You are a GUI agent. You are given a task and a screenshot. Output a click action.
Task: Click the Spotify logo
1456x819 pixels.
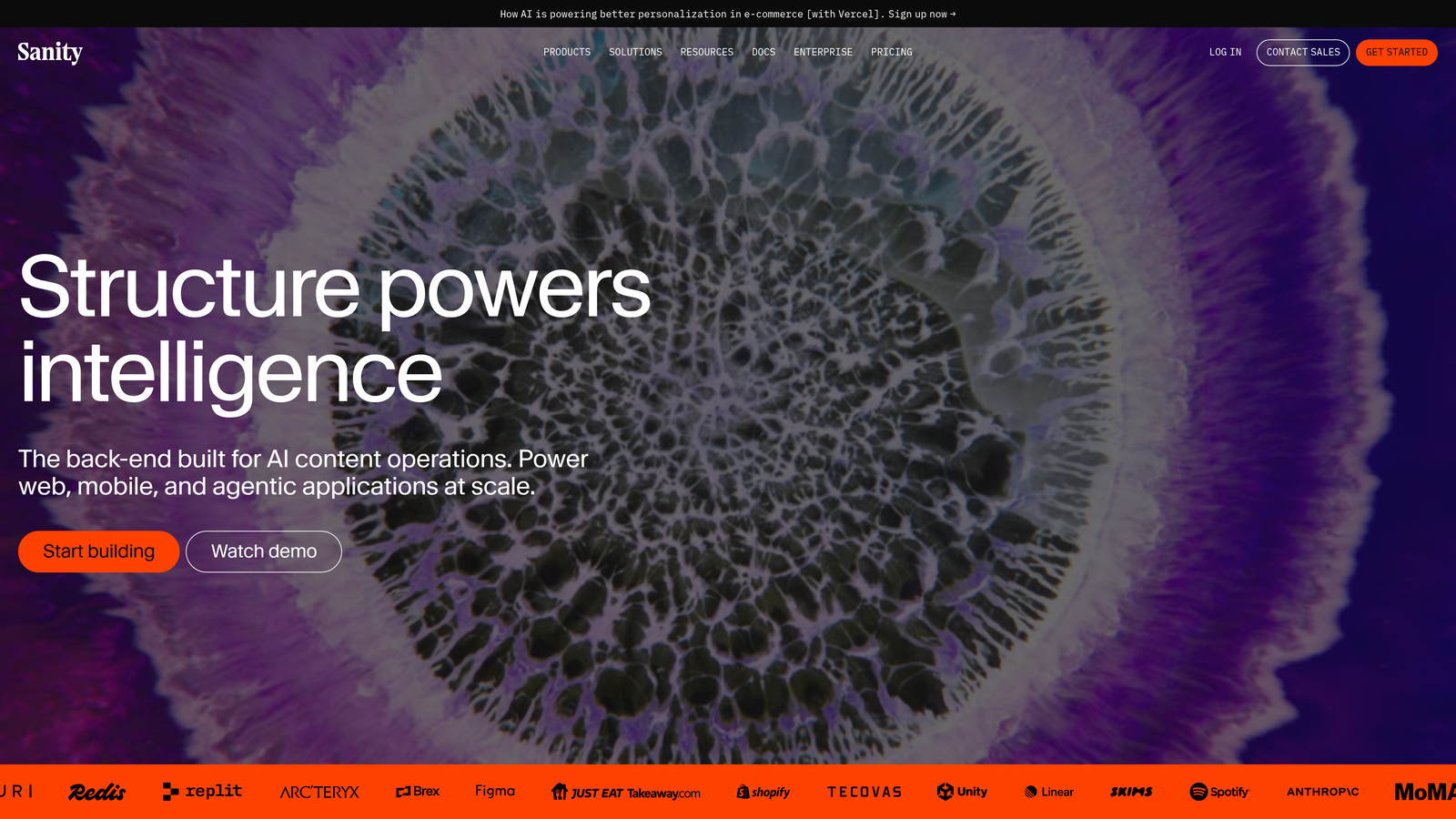(x=1219, y=792)
